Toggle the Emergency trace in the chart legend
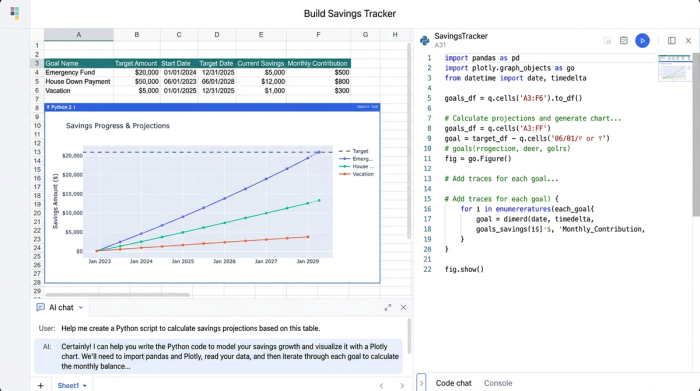The height and width of the screenshot is (391, 700). pos(356,159)
